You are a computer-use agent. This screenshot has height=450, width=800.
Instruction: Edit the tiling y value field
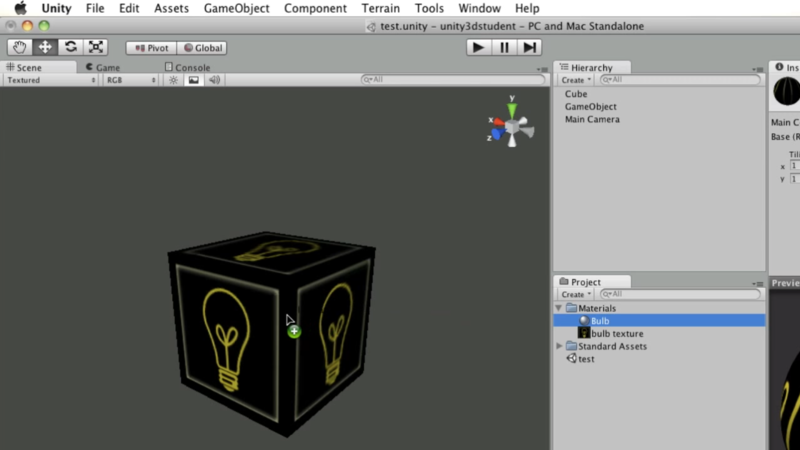point(795,179)
